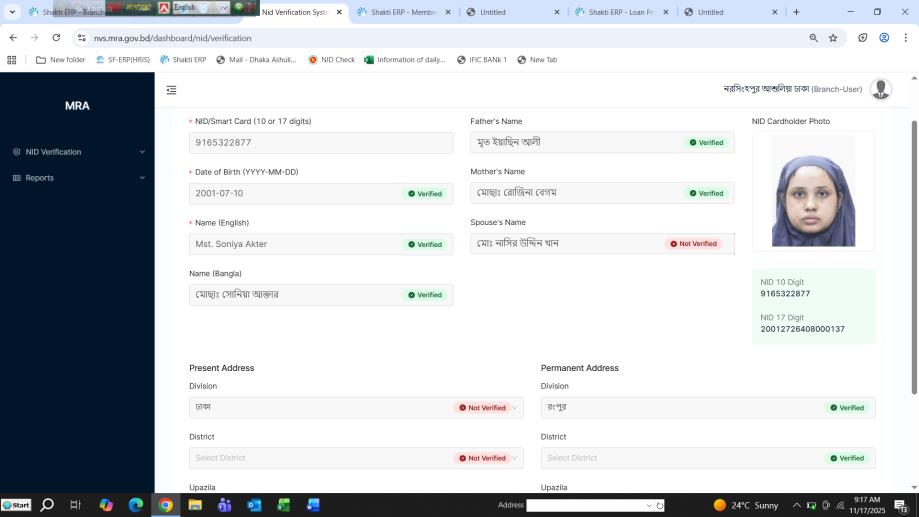The image size is (919, 517).
Task: Open the user profile avatar icon
Action: pyautogui.click(x=880, y=89)
